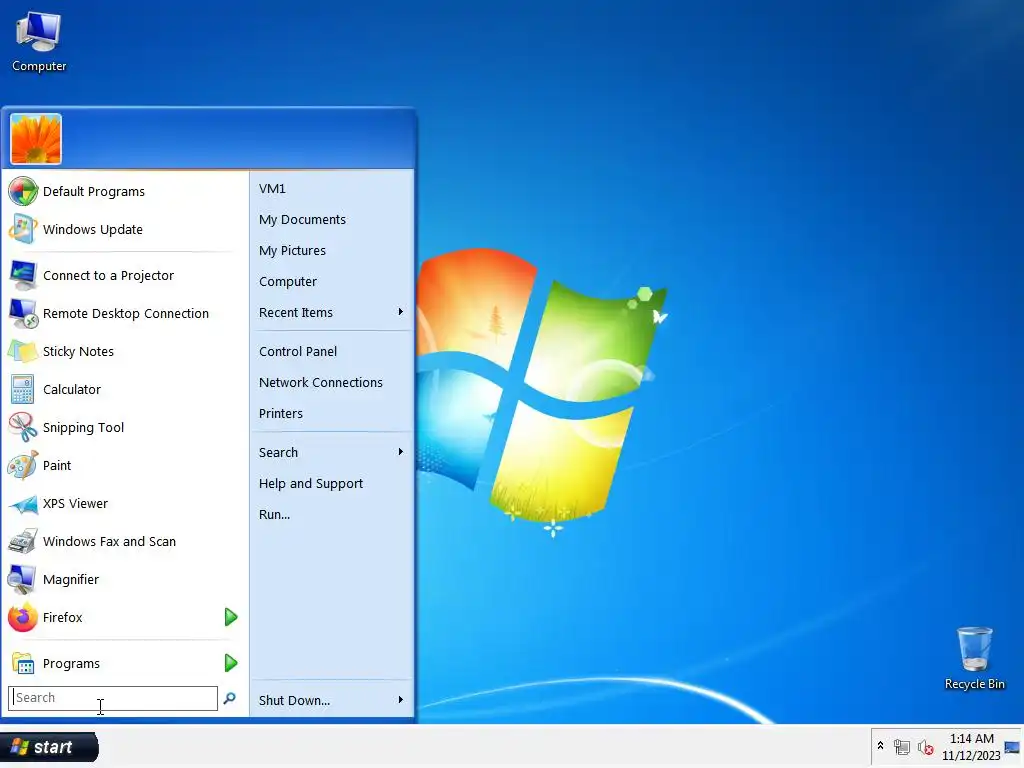Expand Recent Items submenu arrow
Viewport: 1024px width, 768px height.
[x=400, y=312]
